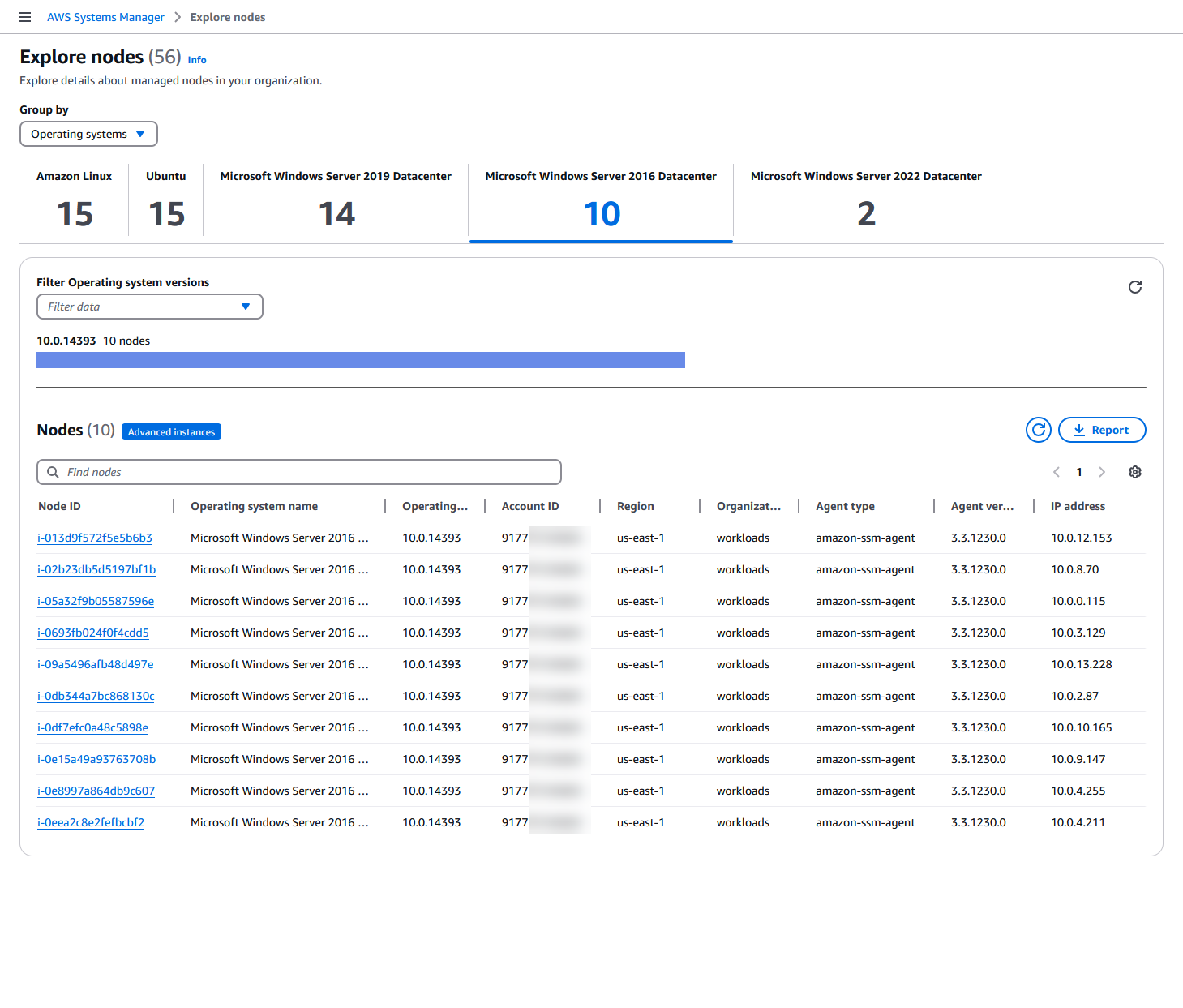The width and height of the screenshot is (1183, 1008).
Task: Go to previous page of nodes
Action: tap(1056, 472)
